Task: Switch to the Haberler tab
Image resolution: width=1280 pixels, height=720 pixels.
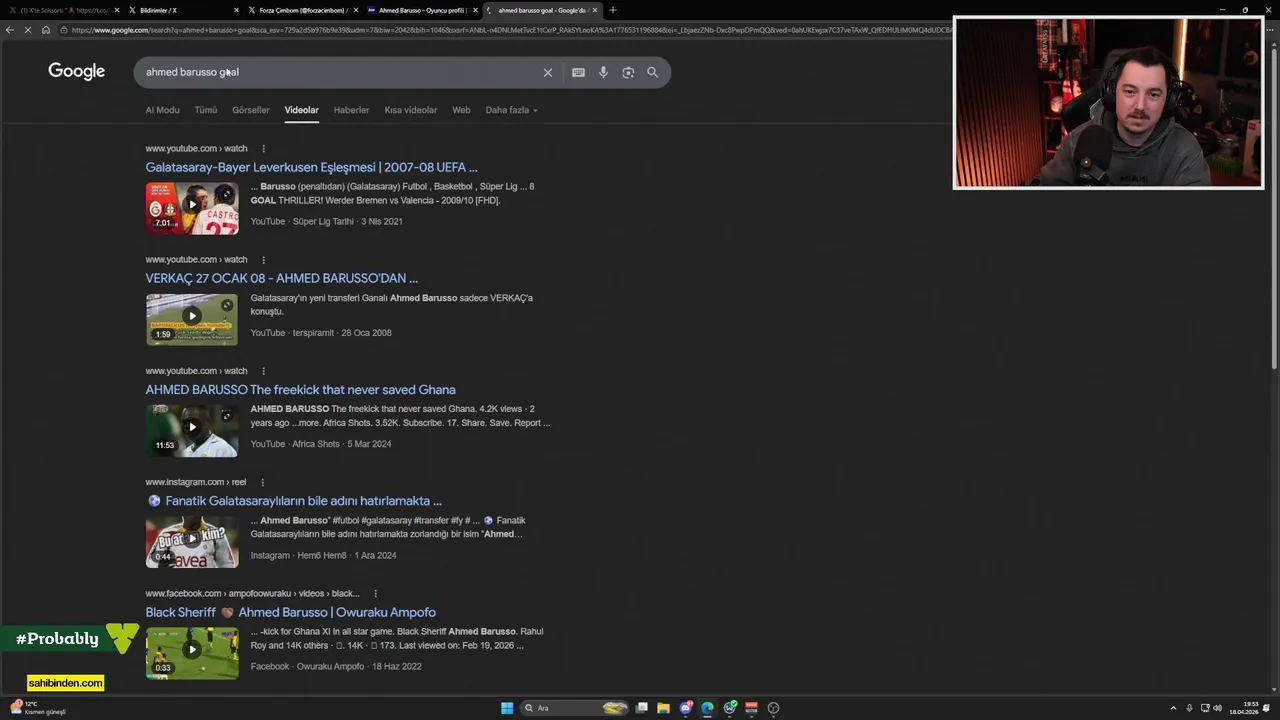Action: 351,110
